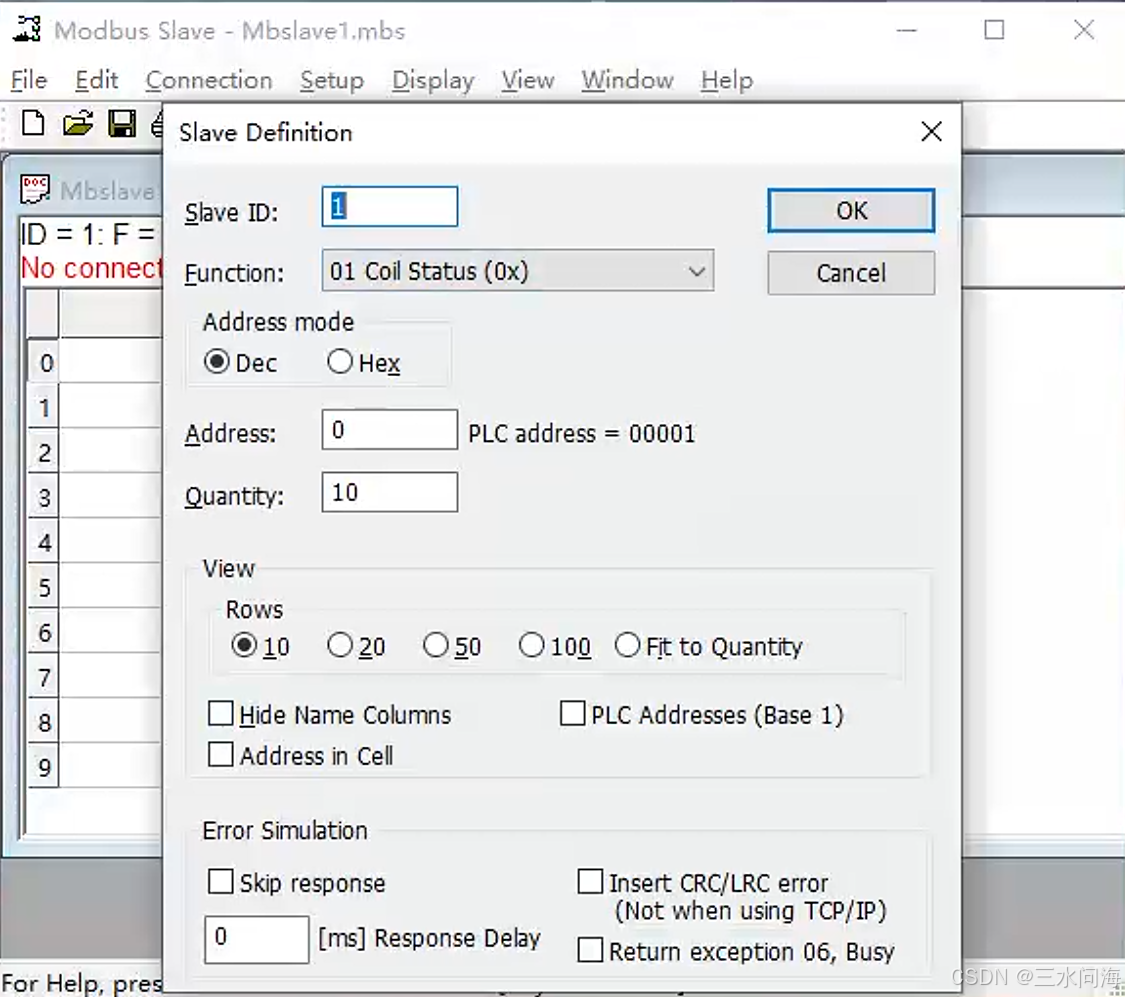The image size is (1125, 997).
Task: Click inside the Quantity input field
Action: pyautogui.click(x=388, y=491)
